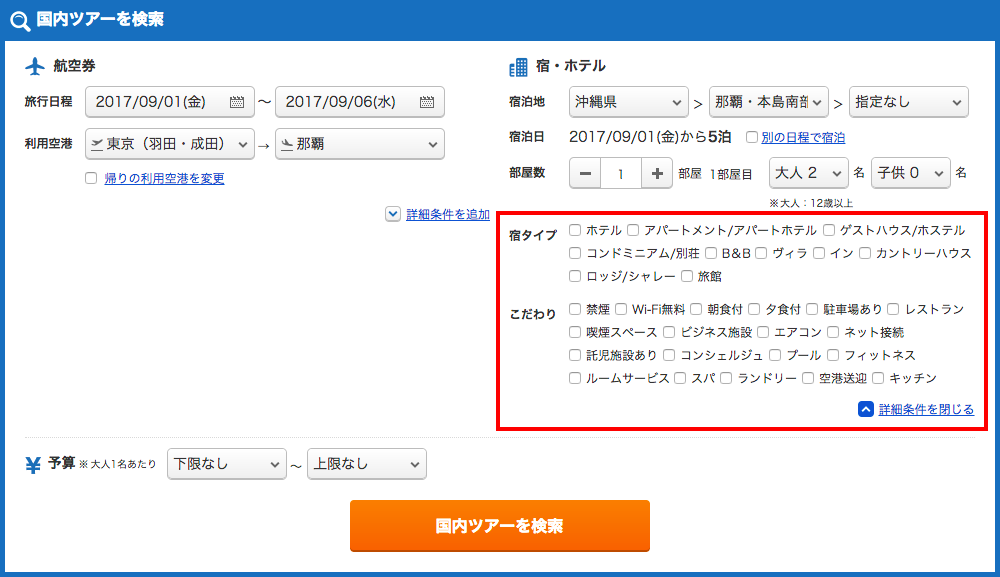
Task: Enable the ランドリー checkbox
Action: (x=726, y=378)
